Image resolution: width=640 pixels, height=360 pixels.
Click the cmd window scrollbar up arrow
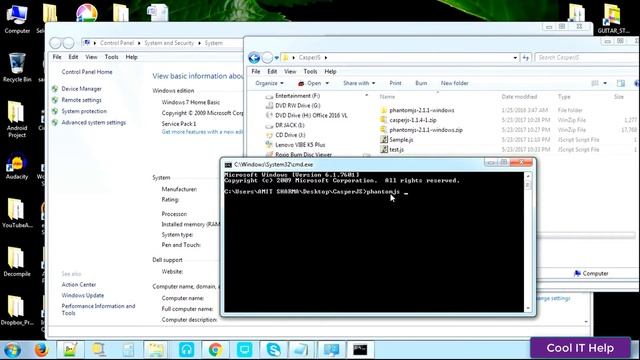point(528,176)
